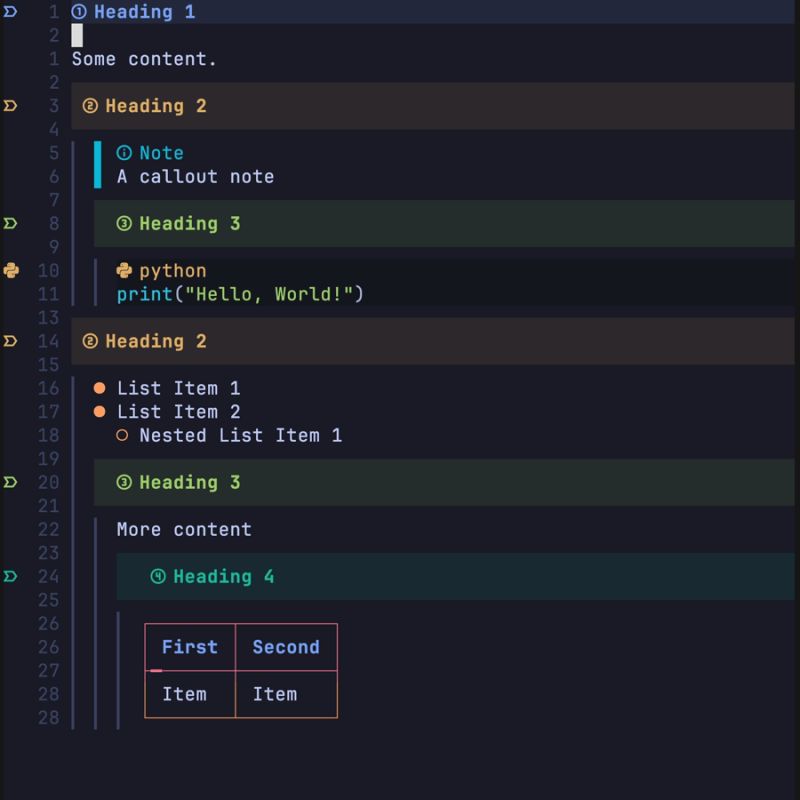Toggle the fold arrow beside Heading 4
Viewport: 800px width, 800px height.
10,576
